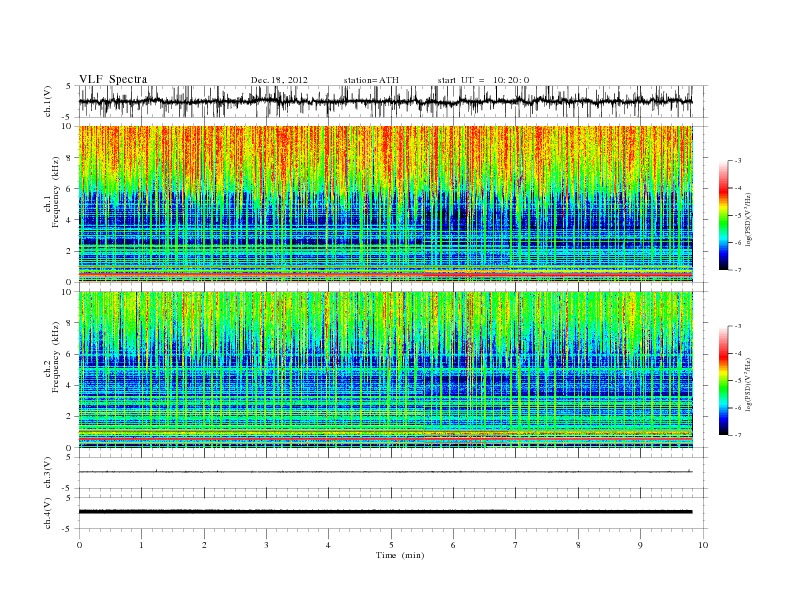Image resolution: width=792 pixels, height=612 pixels.
Task: Click the time axis tick label "10" at right end
Action: pyautogui.click(x=703, y=545)
